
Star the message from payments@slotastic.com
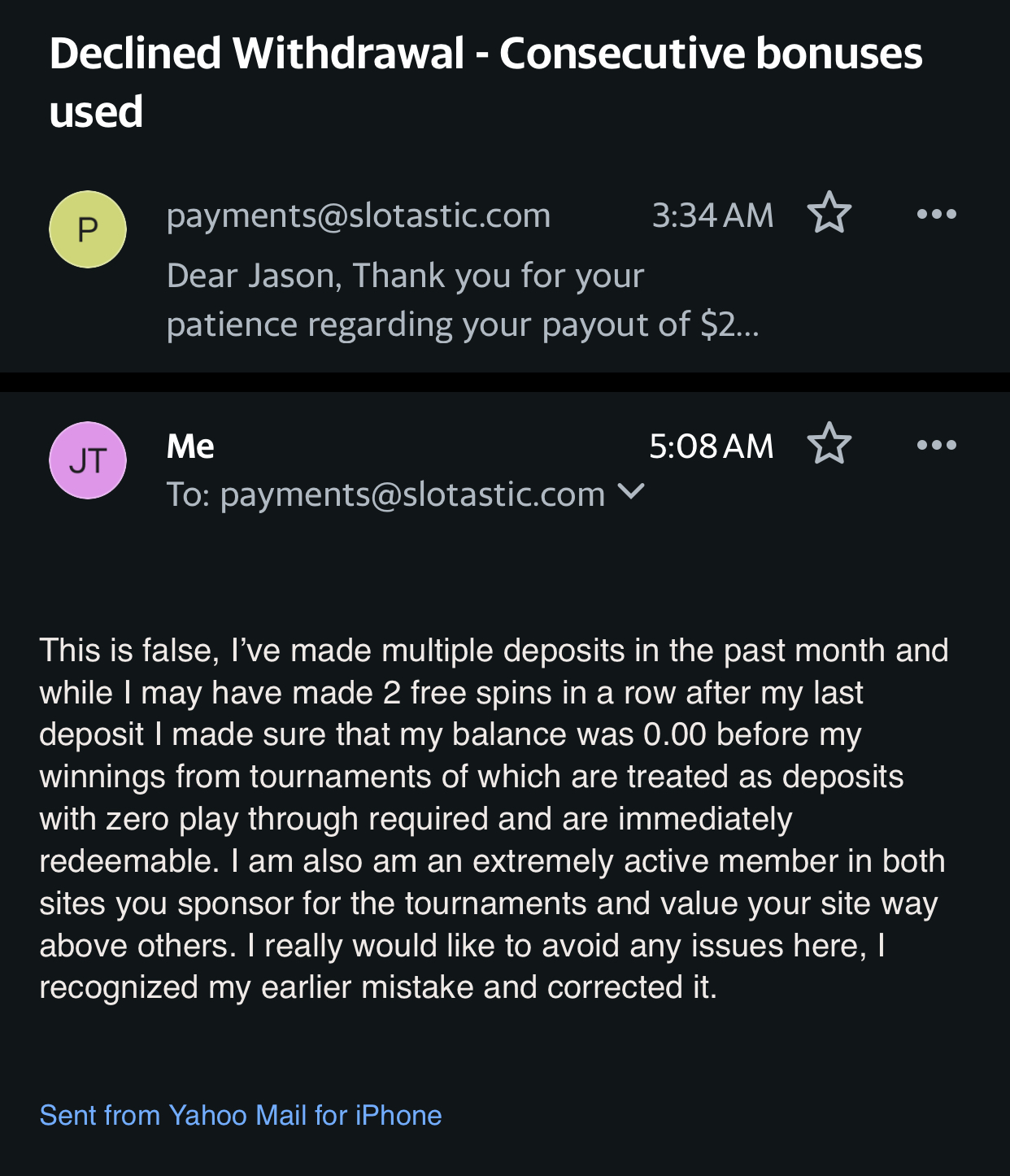(x=829, y=213)
